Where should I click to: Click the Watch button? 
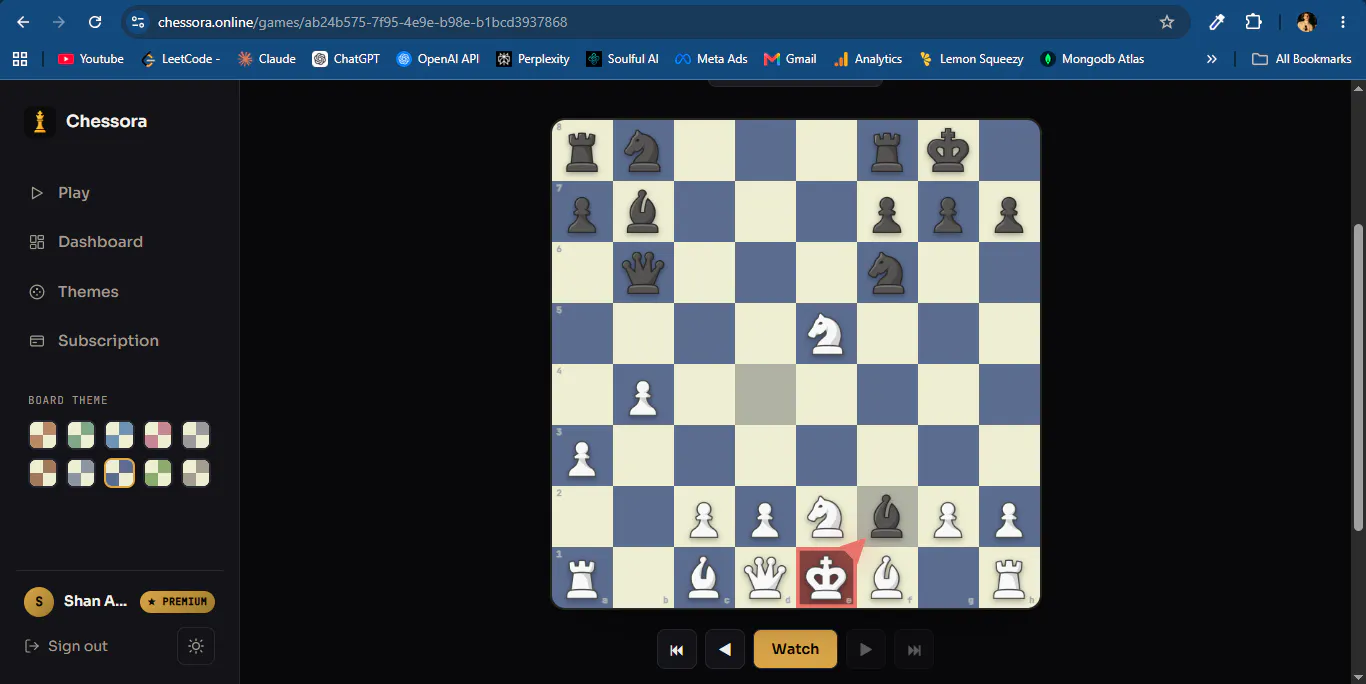pos(795,649)
